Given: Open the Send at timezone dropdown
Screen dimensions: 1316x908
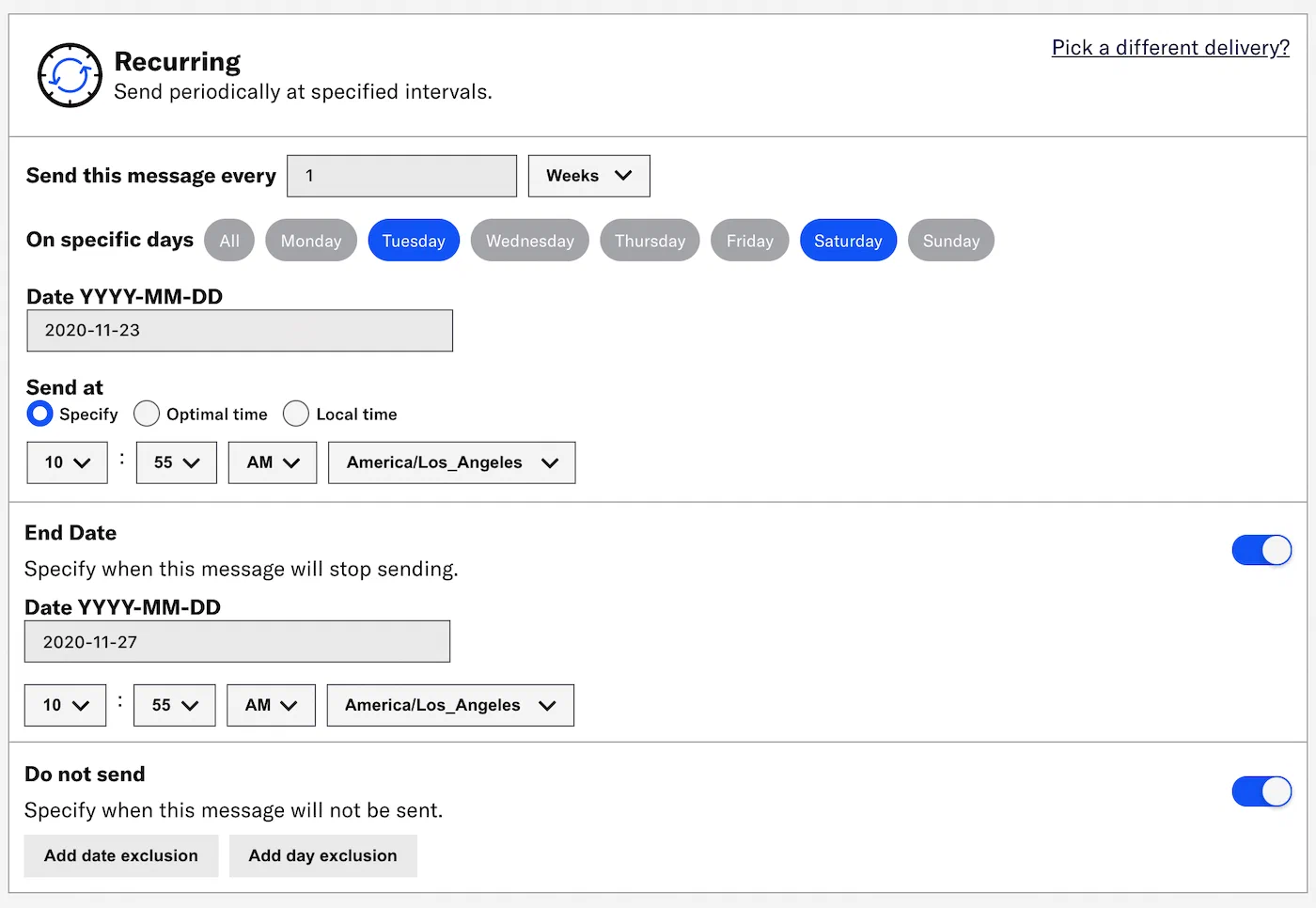Looking at the screenshot, I should [x=451, y=462].
